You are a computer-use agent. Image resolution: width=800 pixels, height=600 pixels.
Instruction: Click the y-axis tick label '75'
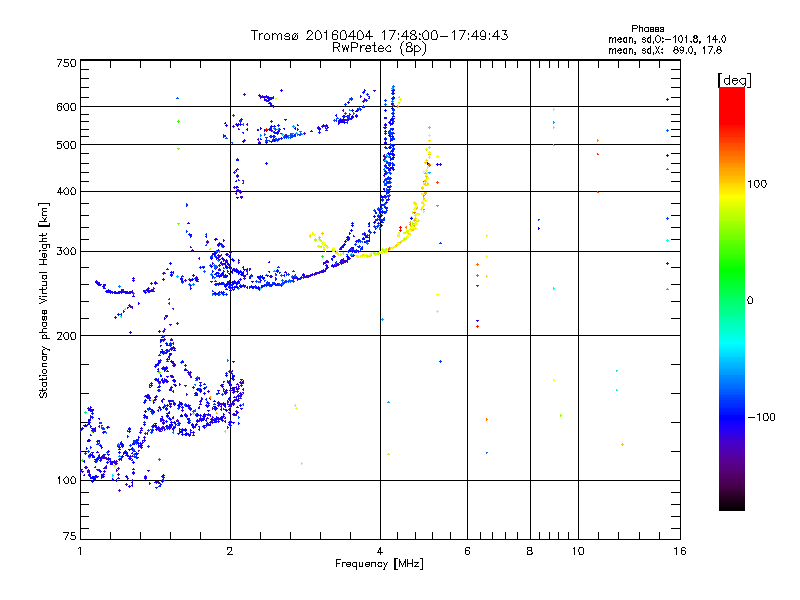click(x=70, y=536)
